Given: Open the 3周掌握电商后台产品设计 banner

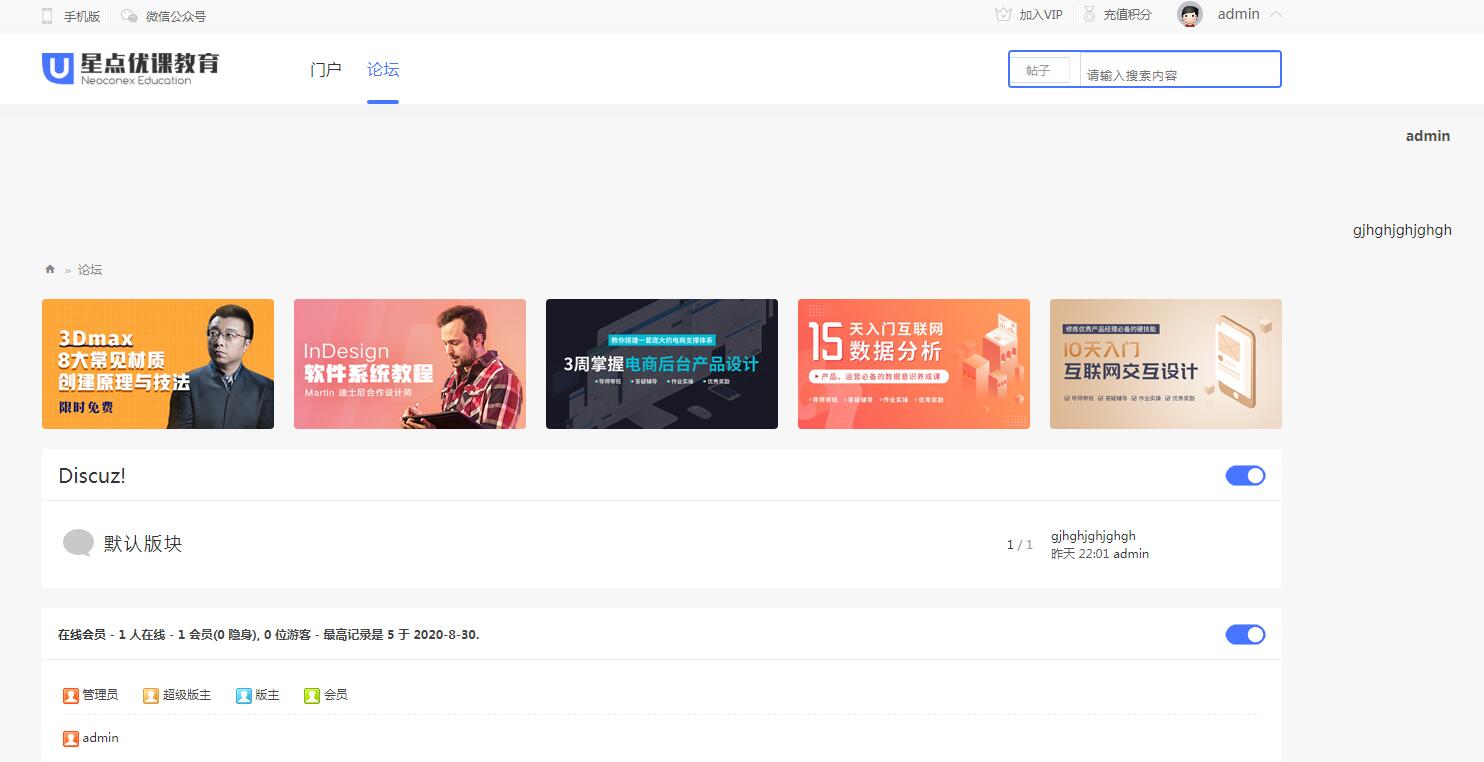Looking at the screenshot, I should [662, 364].
